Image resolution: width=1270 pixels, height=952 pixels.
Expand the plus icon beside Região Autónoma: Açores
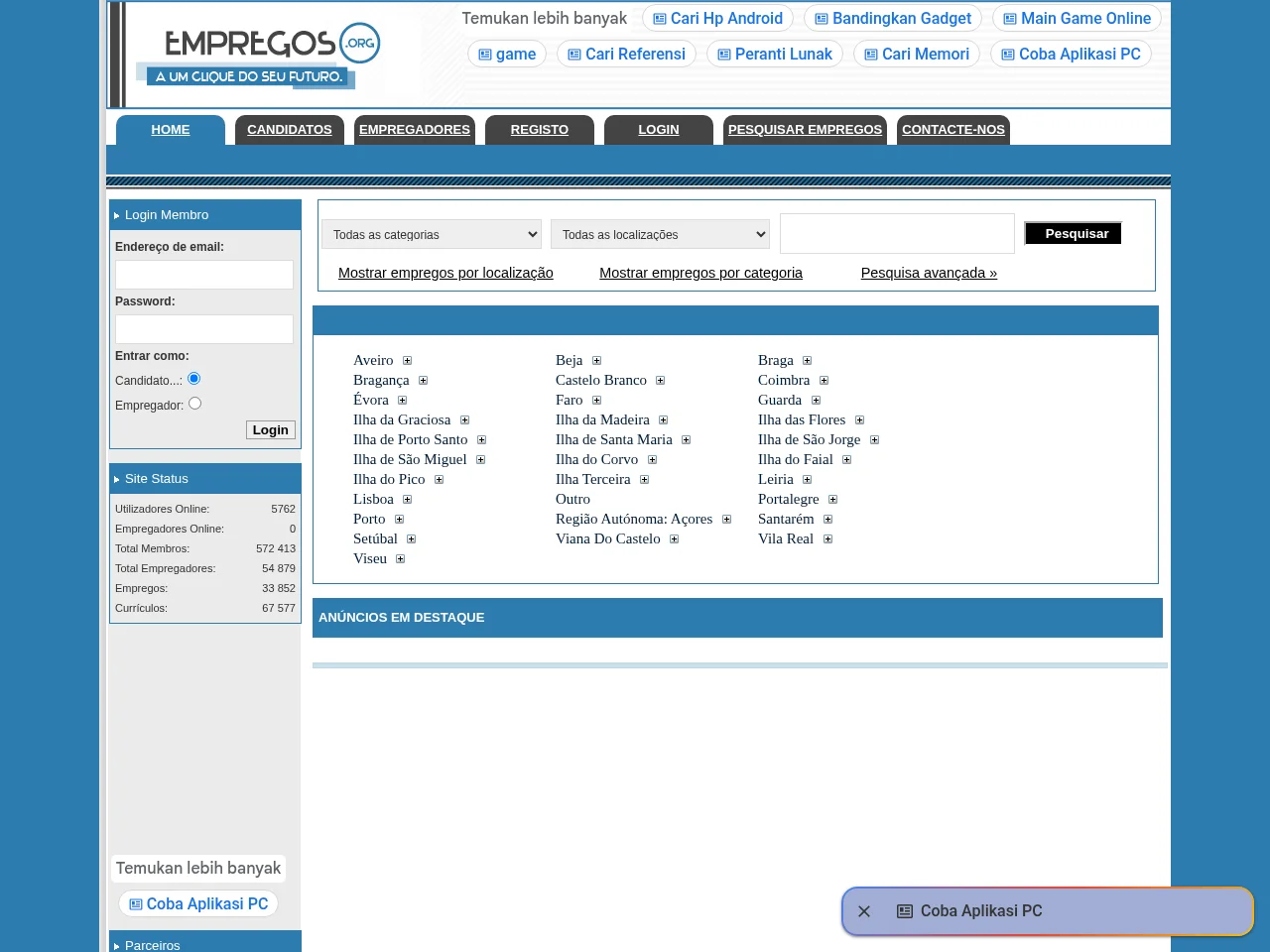pyautogui.click(x=726, y=520)
